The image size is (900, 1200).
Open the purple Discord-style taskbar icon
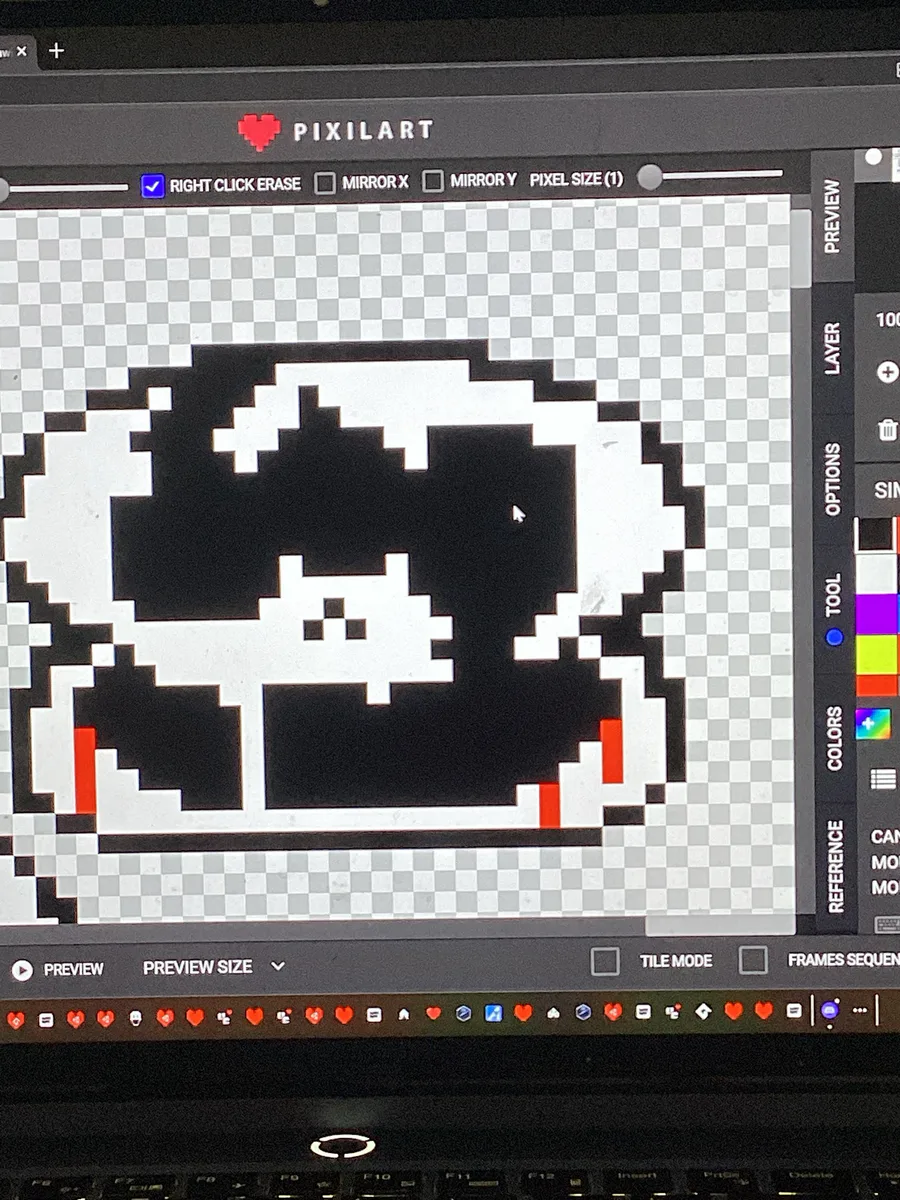(x=830, y=1010)
